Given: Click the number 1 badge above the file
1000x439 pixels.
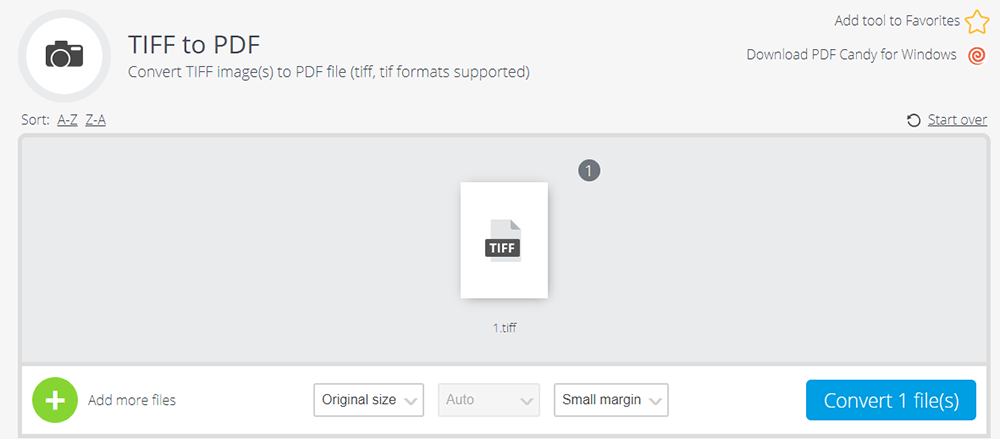Looking at the screenshot, I should click(589, 171).
